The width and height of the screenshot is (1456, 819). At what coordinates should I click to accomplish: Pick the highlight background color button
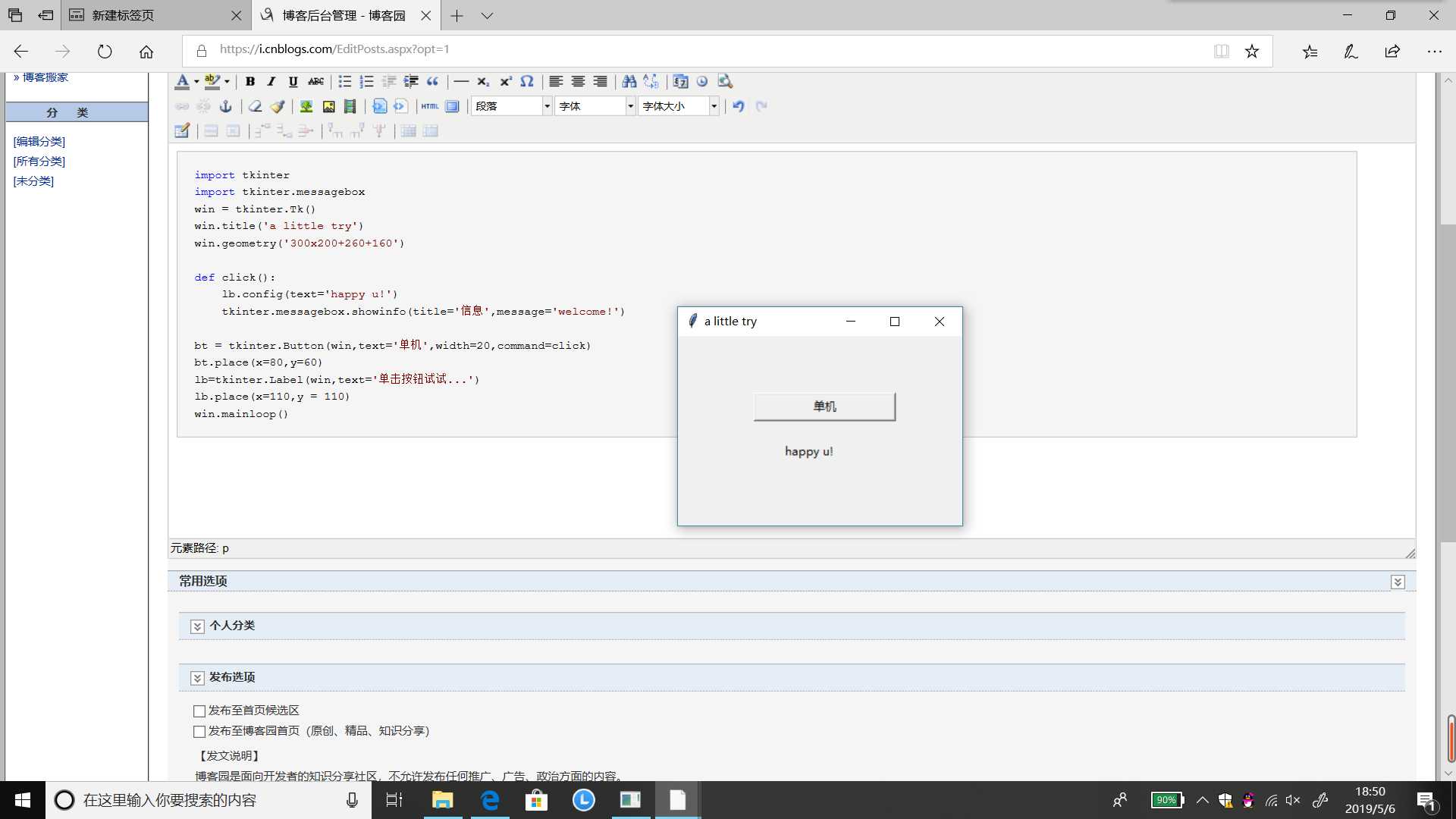click(212, 82)
